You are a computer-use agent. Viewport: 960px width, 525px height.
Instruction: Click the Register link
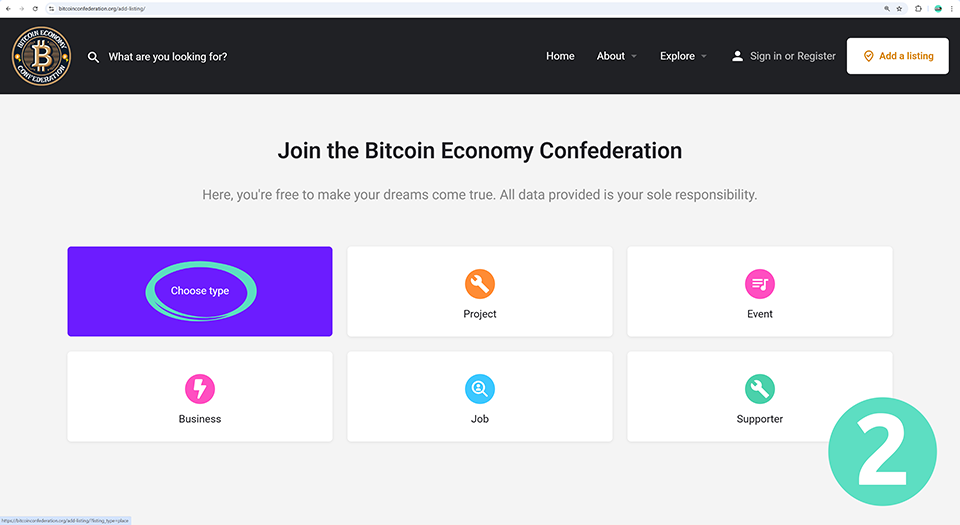(816, 56)
